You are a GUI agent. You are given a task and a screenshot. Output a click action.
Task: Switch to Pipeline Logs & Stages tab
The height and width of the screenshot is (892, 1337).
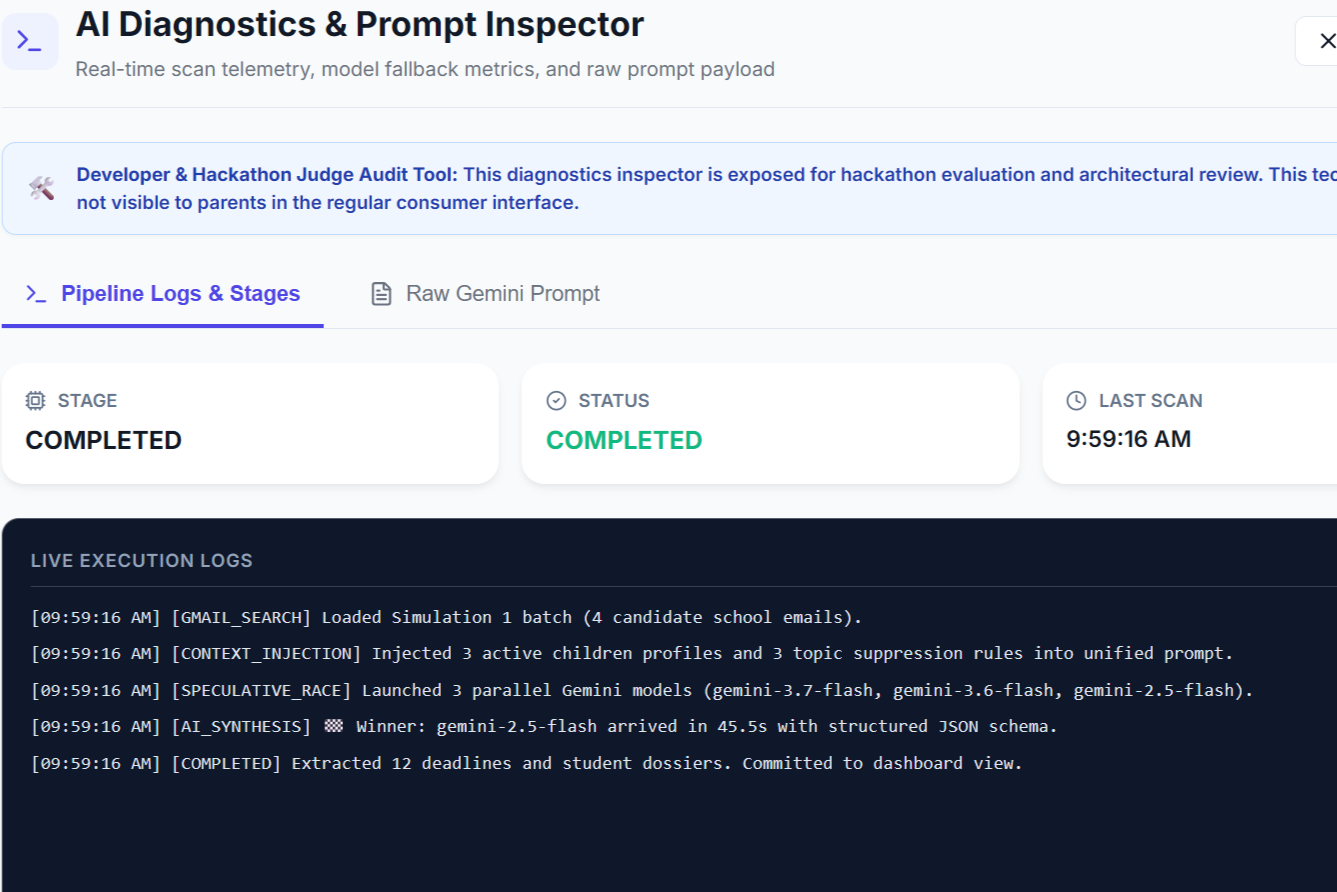point(163,294)
